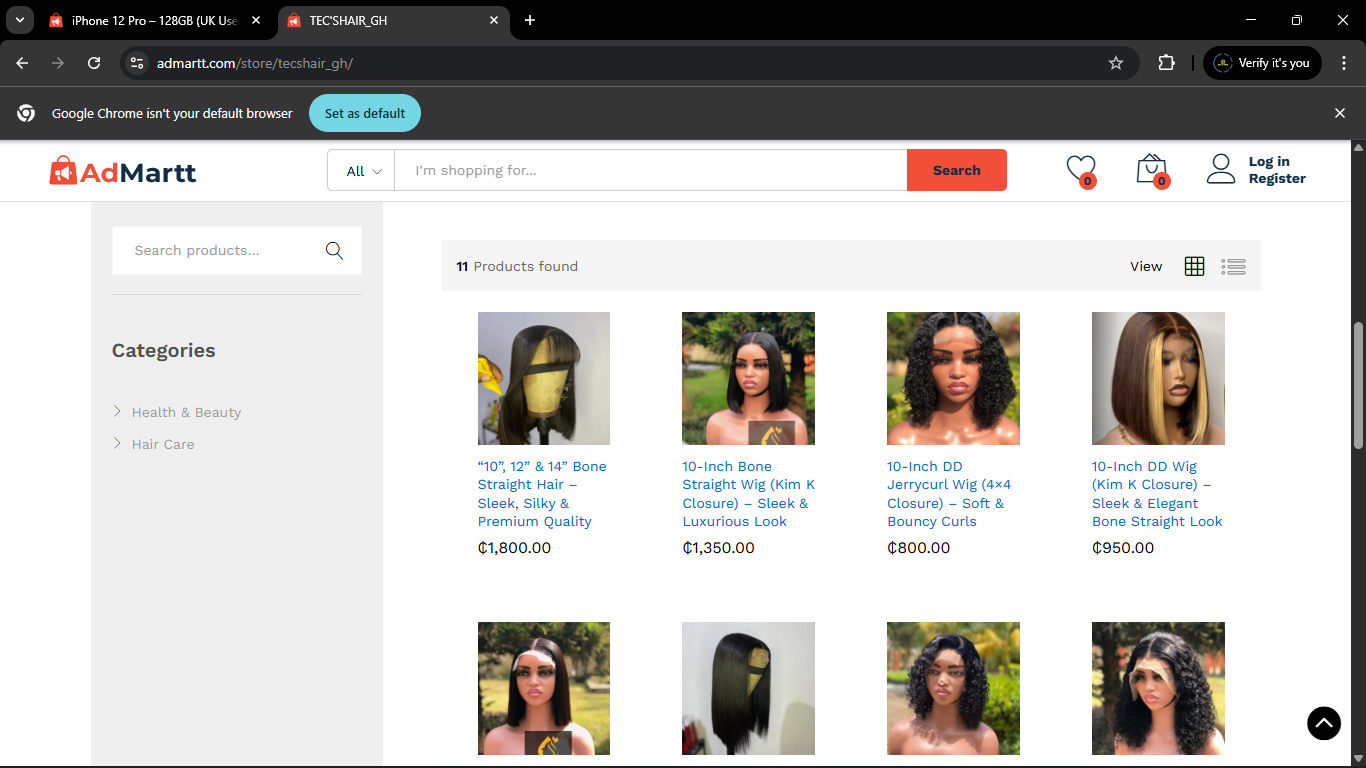This screenshot has width=1366, height=768.
Task: Open the bone straight hair with bangs thumbnail
Action: 544,378
